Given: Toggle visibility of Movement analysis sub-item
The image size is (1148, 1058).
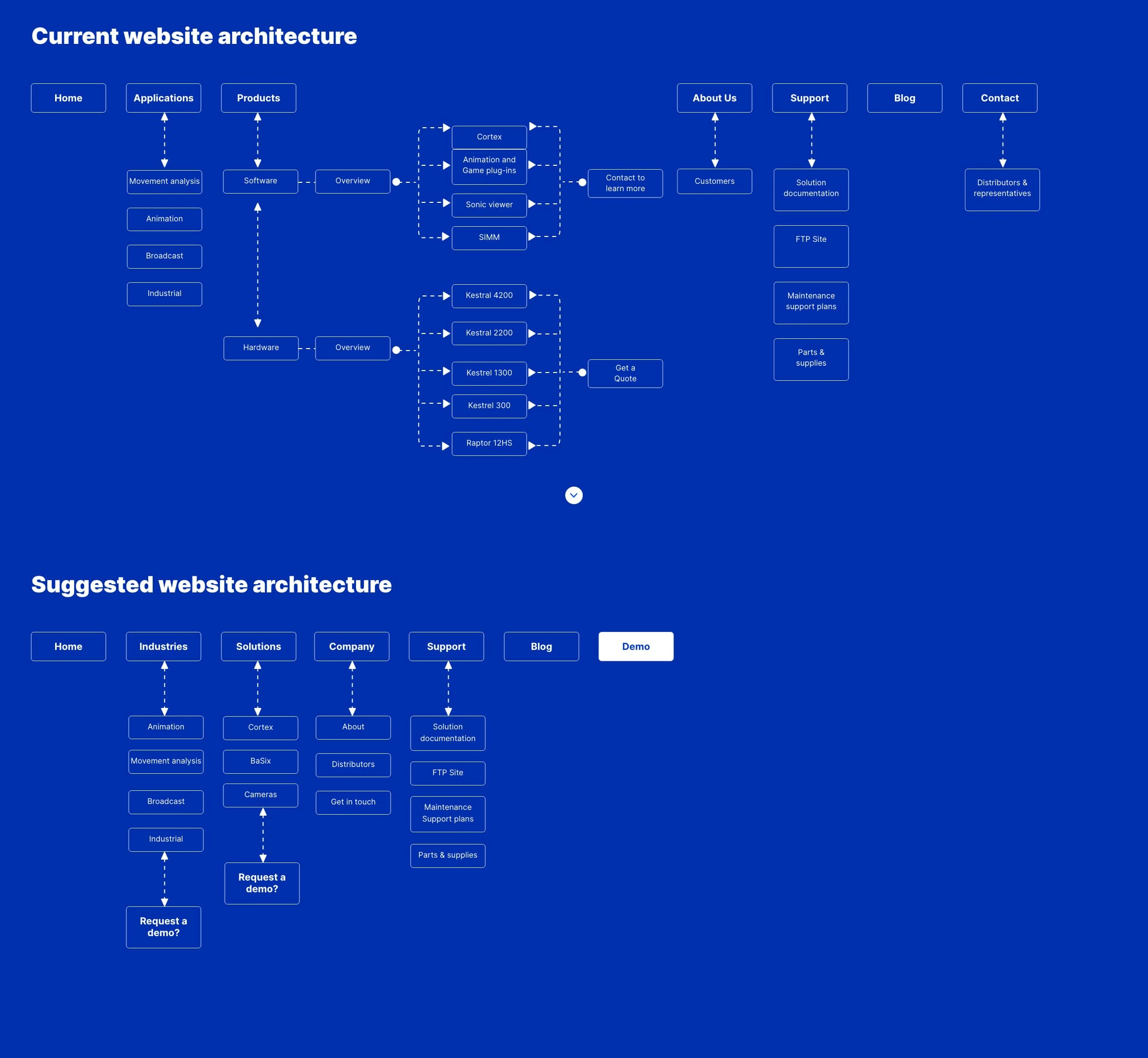Looking at the screenshot, I should point(164,181).
